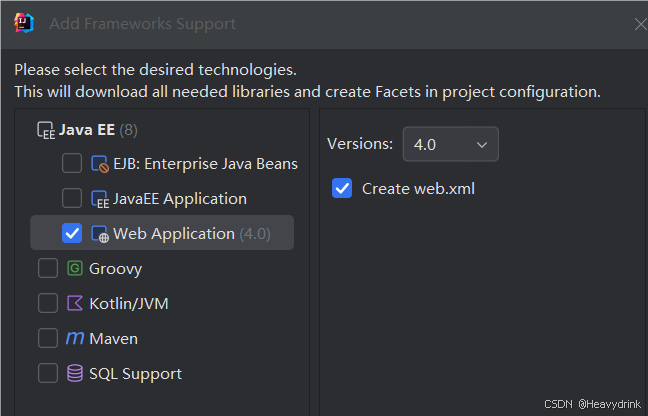
Task: Check the Maven framework checkbox
Action: [48, 338]
